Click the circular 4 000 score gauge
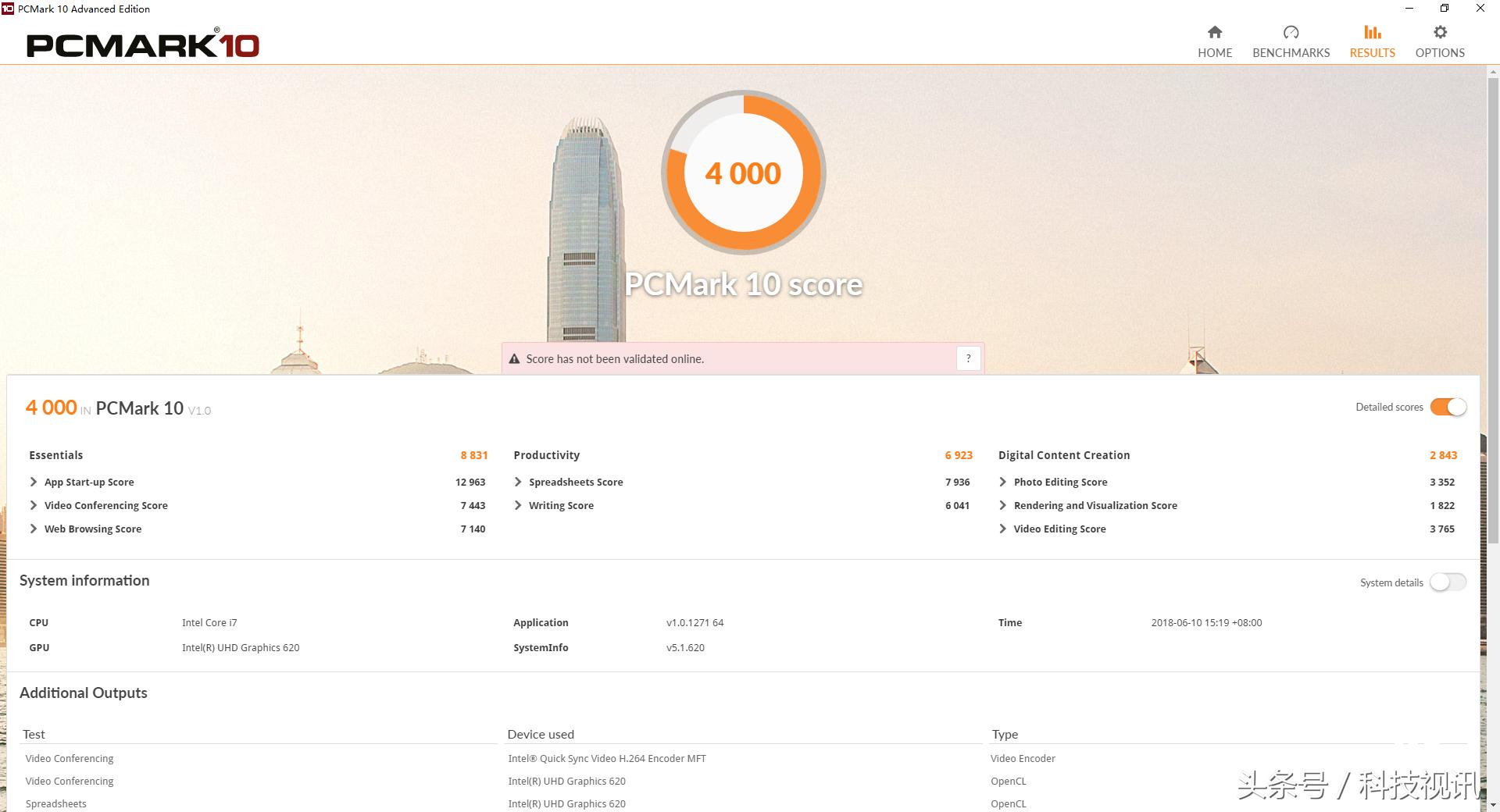1500x812 pixels. tap(743, 173)
